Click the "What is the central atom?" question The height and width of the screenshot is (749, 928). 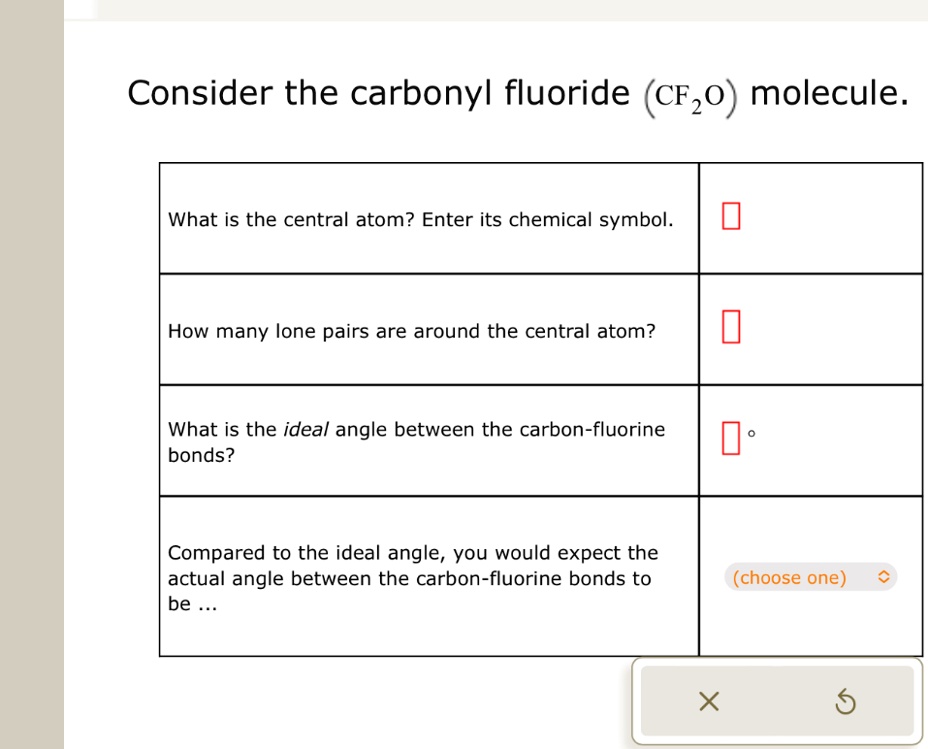(x=292, y=219)
